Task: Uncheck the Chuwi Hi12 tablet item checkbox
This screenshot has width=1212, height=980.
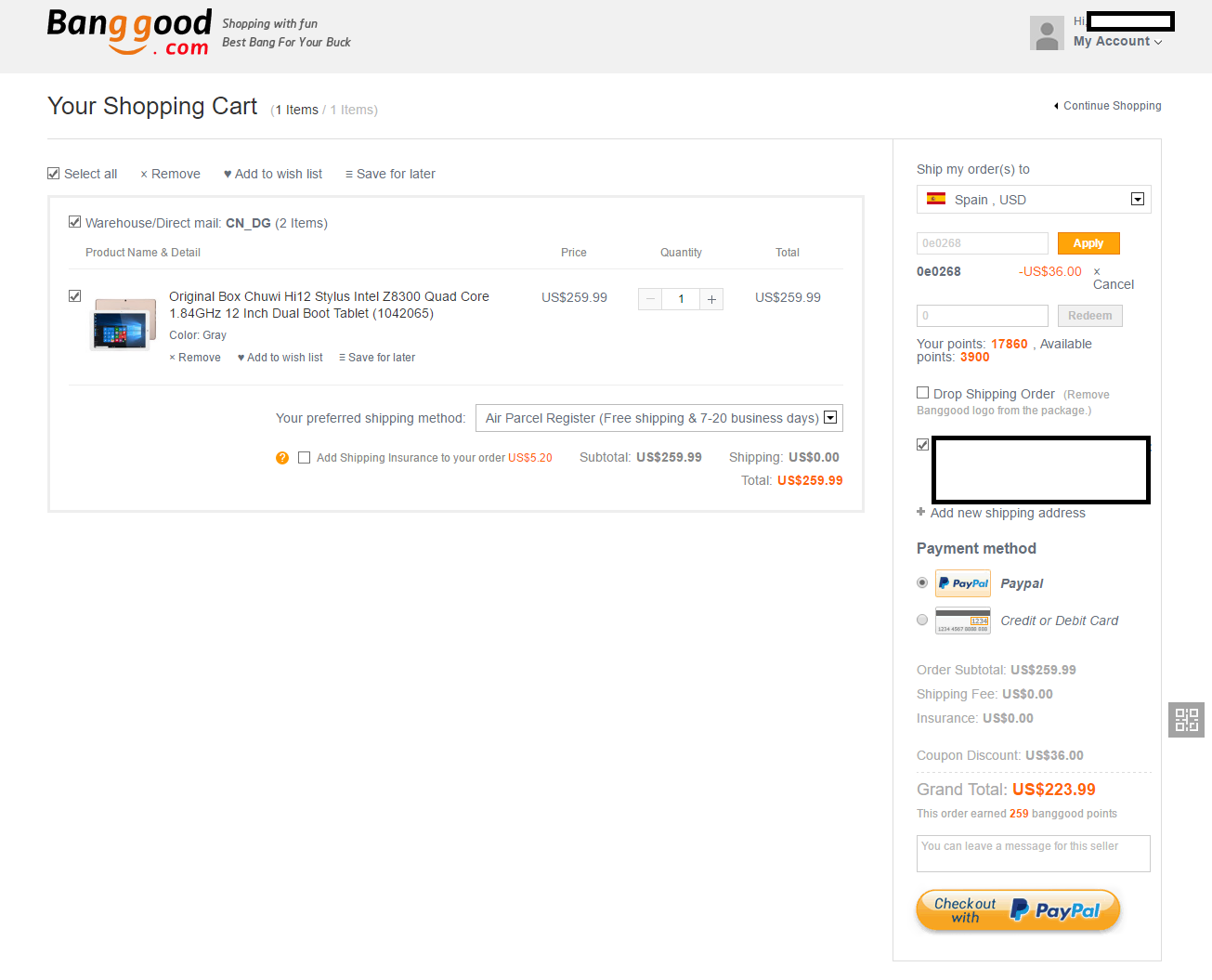Action: 75,296
